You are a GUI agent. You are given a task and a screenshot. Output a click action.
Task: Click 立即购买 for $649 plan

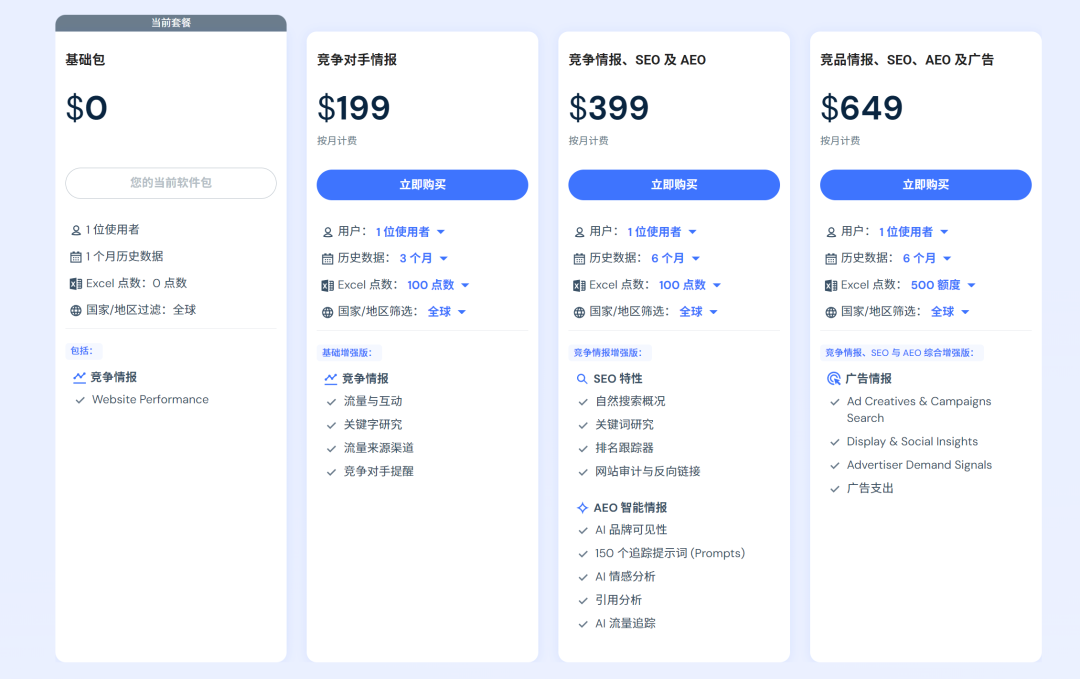pyautogui.click(x=926, y=185)
